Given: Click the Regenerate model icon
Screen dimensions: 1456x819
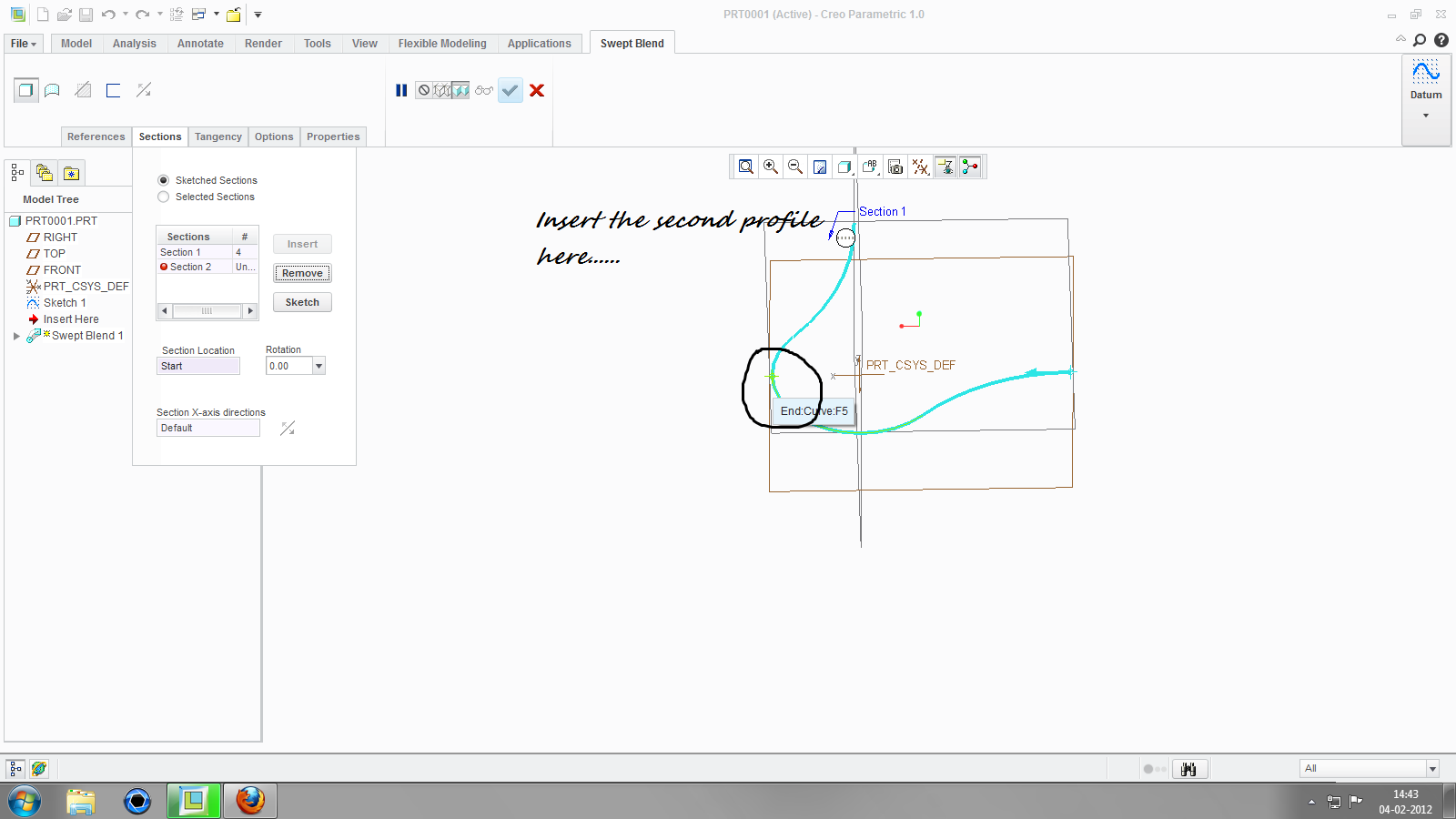Looking at the screenshot, I should (x=177, y=15).
